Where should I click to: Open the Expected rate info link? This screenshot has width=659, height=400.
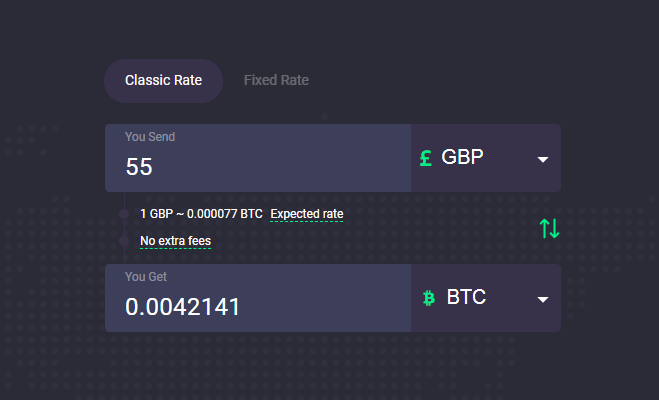click(x=306, y=214)
